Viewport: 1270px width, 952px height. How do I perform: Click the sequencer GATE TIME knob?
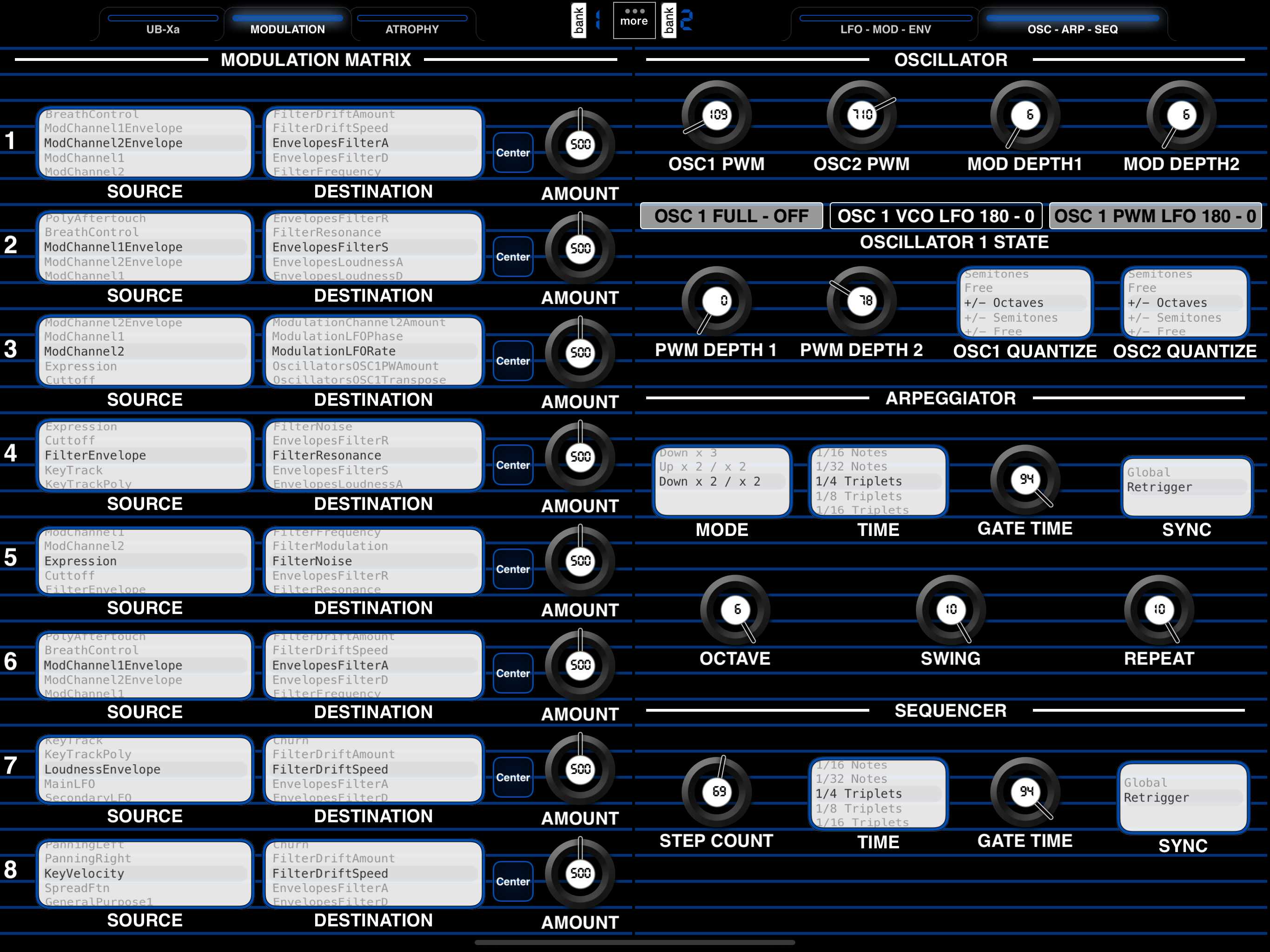click(x=1025, y=792)
